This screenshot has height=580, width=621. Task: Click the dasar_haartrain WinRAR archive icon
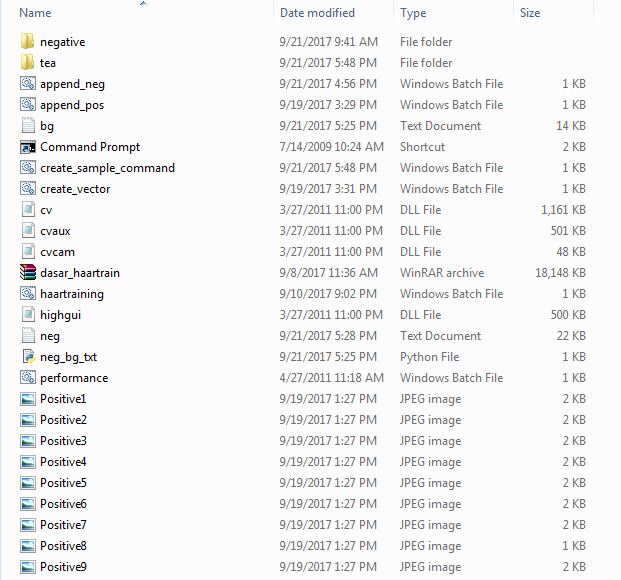tap(28, 273)
